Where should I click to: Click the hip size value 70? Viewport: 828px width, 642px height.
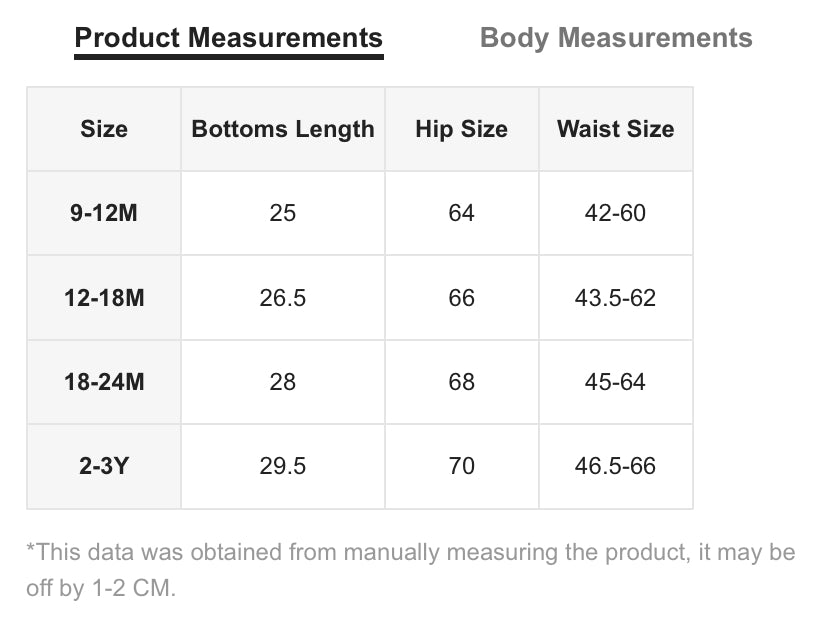(462, 466)
